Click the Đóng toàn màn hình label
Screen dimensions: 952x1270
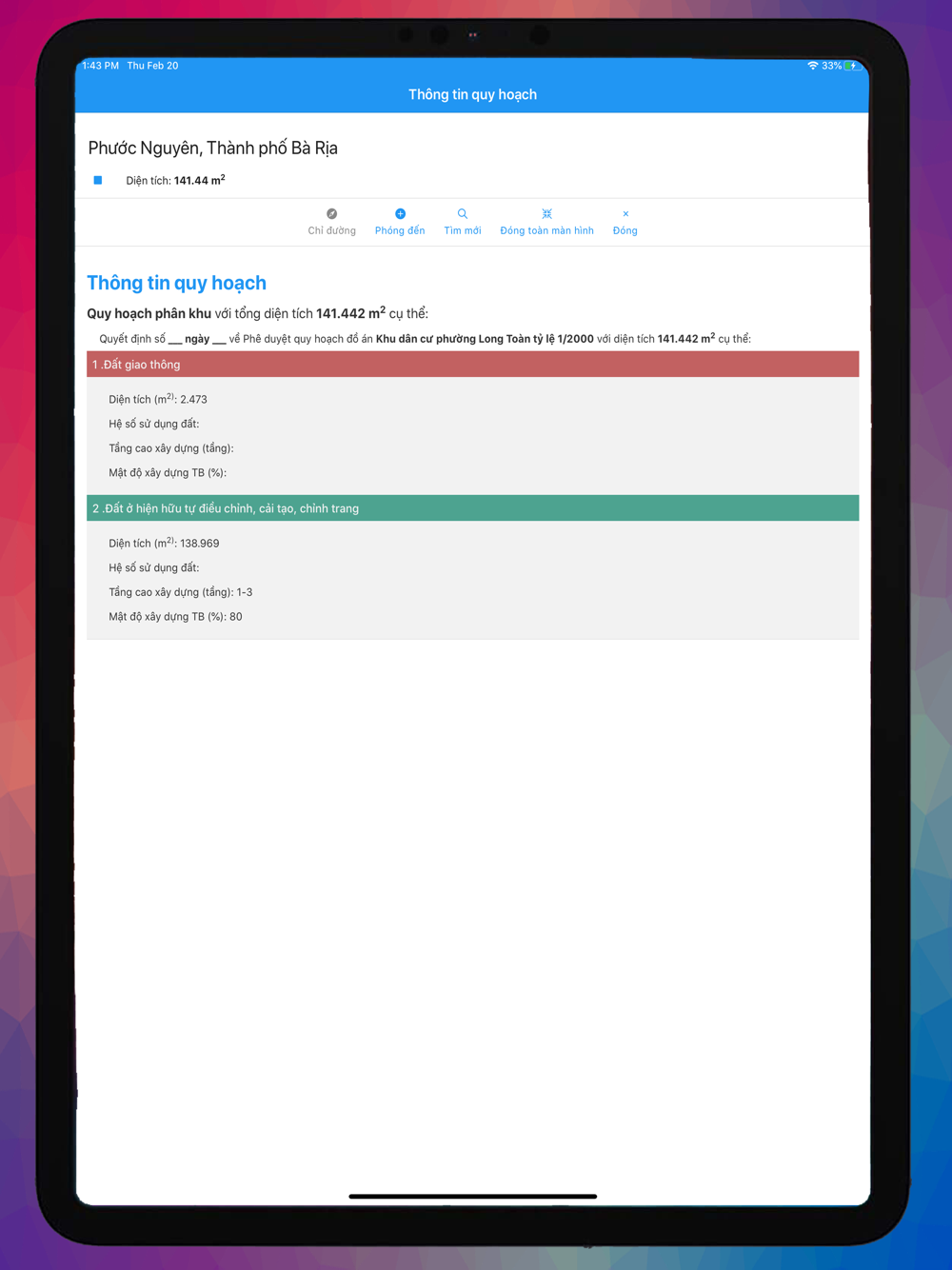(x=546, y=230)
